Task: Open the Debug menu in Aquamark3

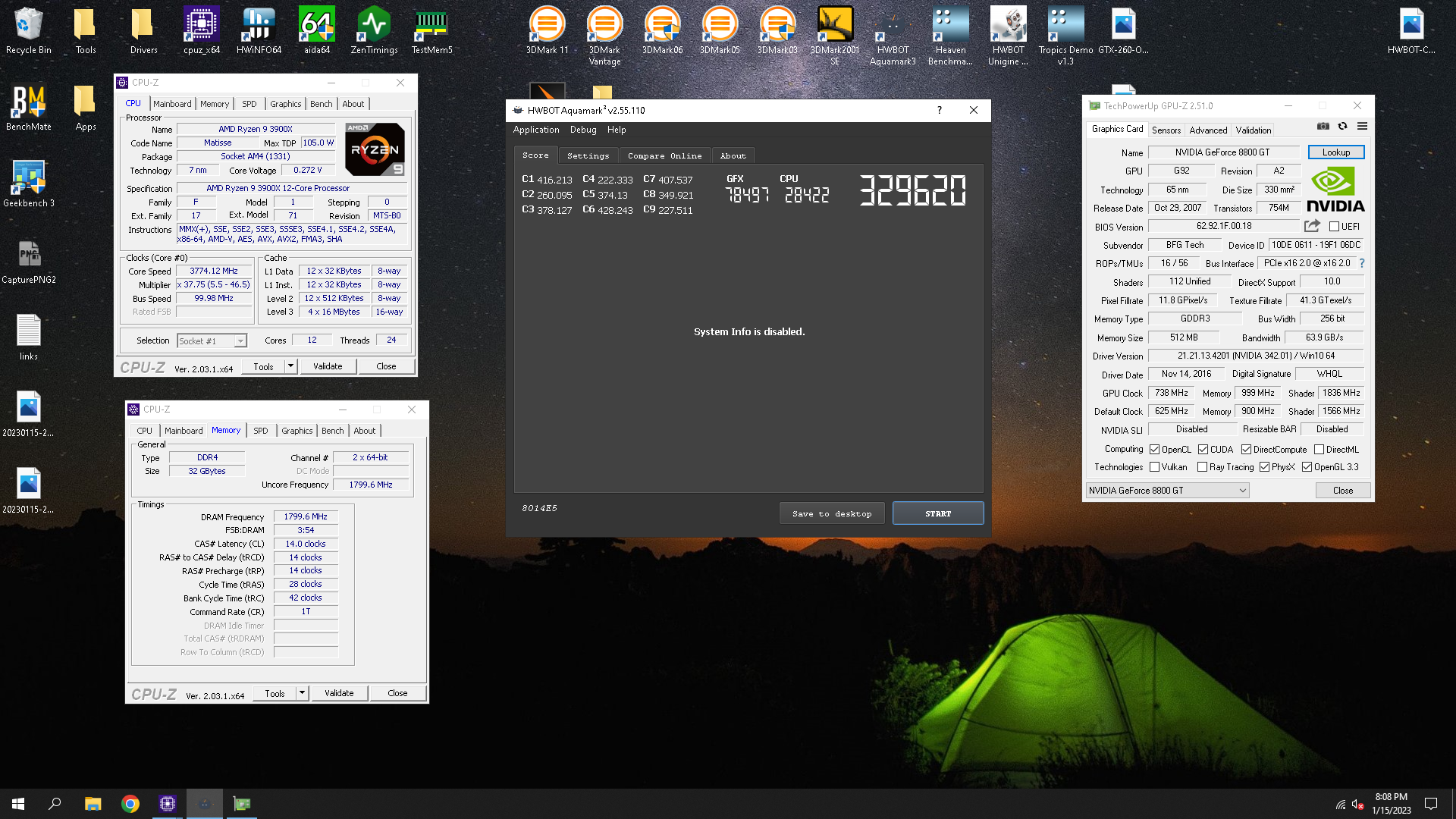Action: (583, 130)
